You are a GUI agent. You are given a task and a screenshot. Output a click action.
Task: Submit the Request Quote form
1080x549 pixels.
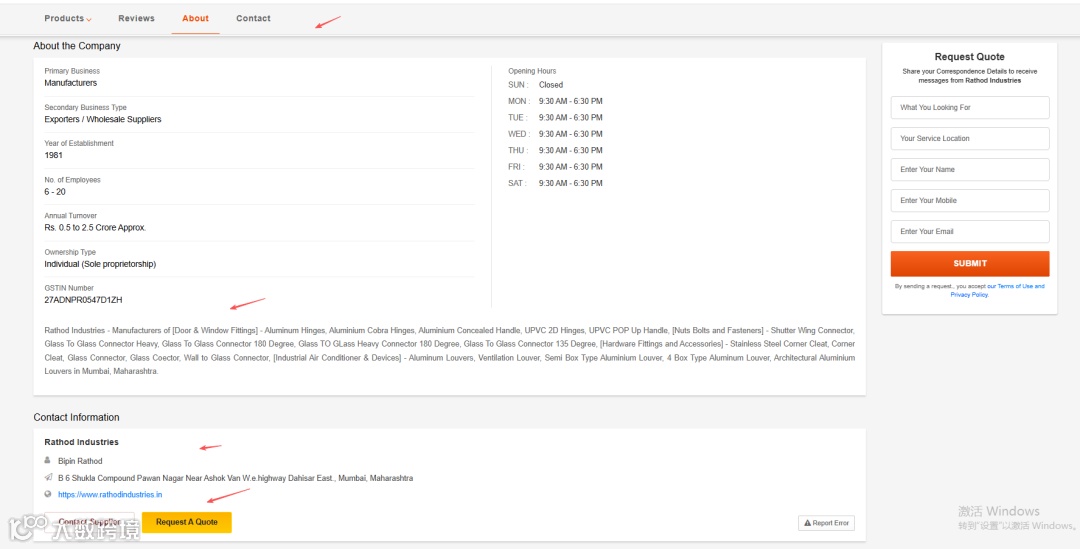tap(970, 264)
